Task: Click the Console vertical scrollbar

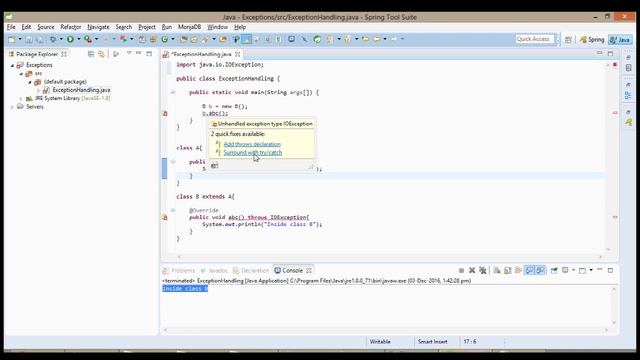Action: coord(614,306)
